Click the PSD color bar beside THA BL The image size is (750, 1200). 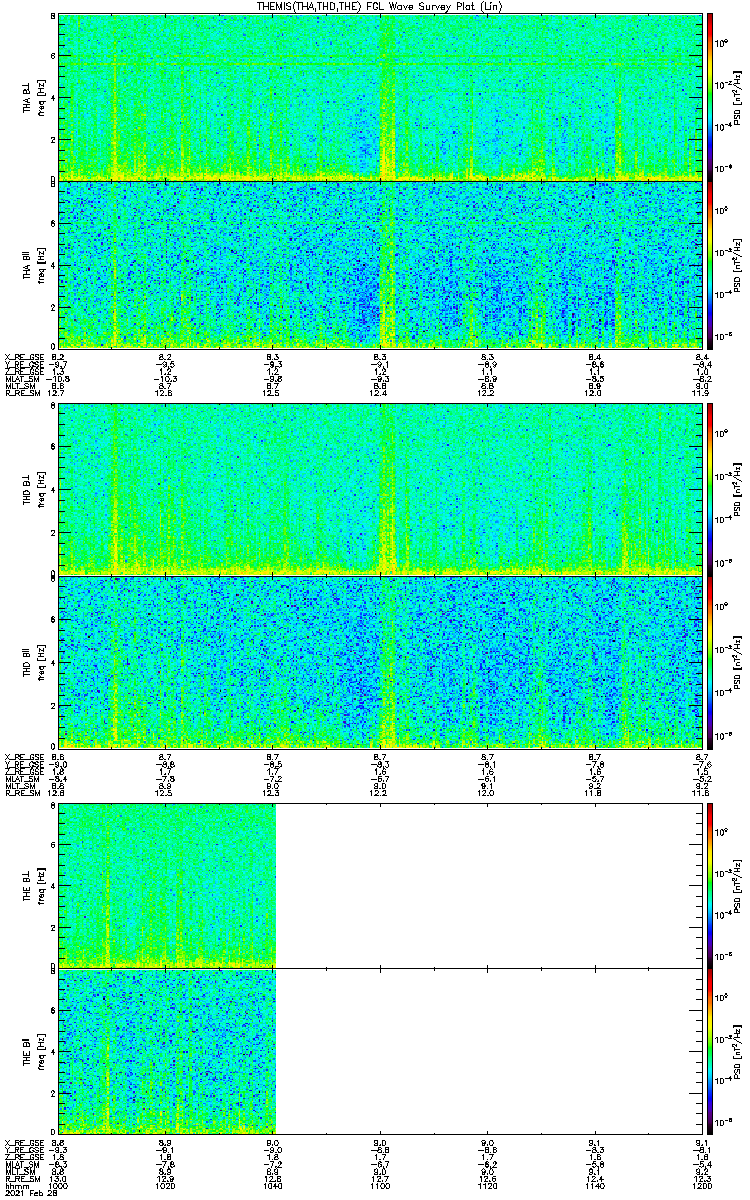711,96
